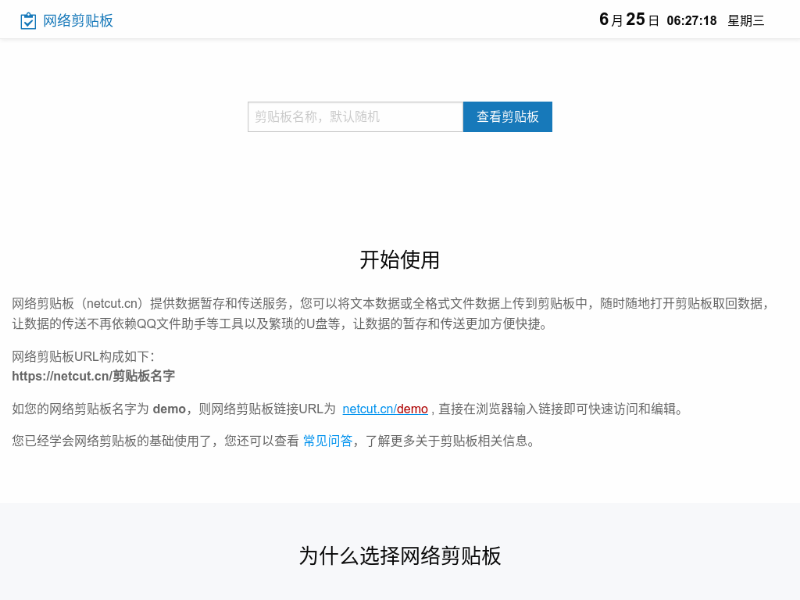Click the day number 25 in the date

(x=635, y=20)
